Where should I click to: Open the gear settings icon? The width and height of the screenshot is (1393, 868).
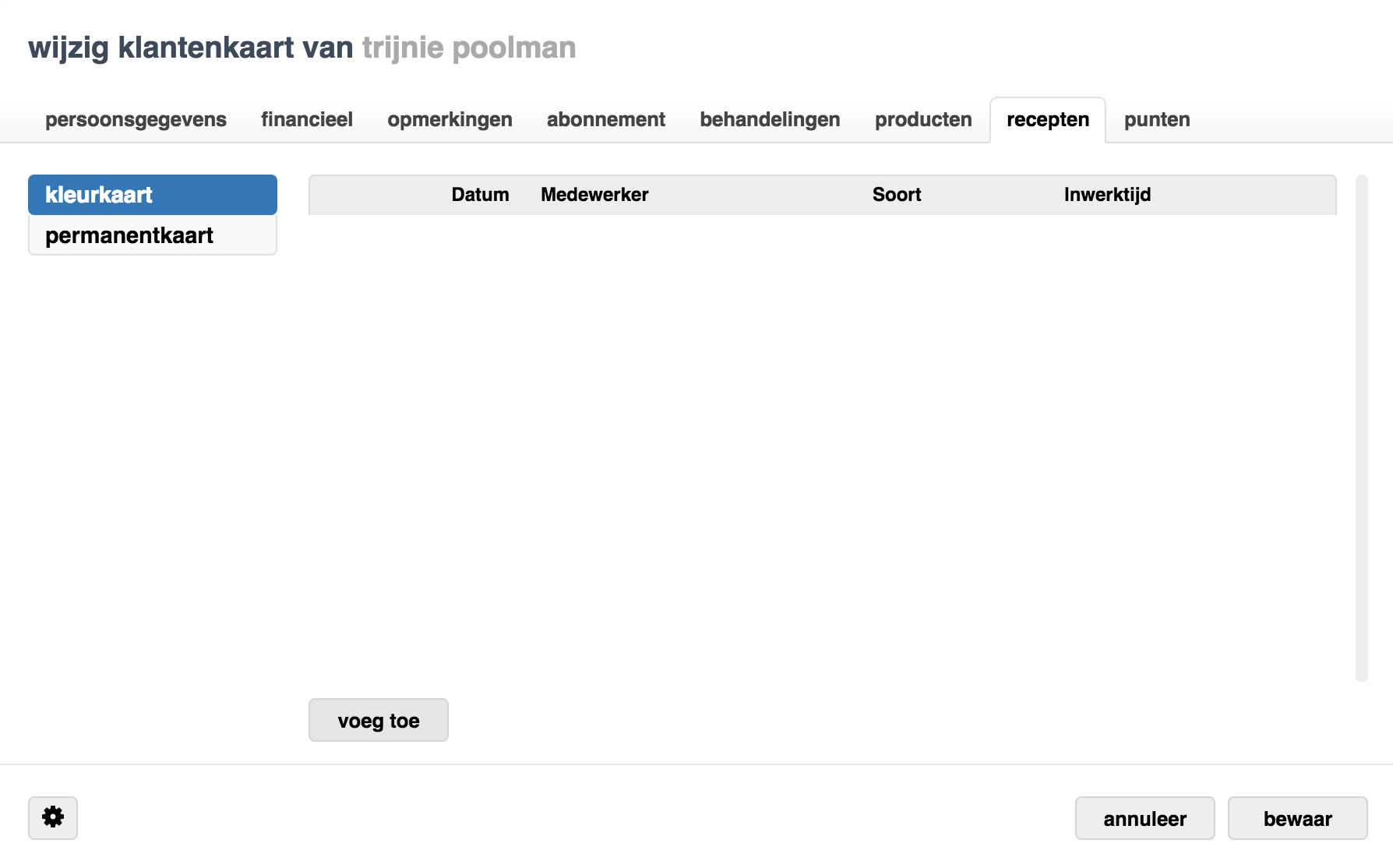coord(53,817)
